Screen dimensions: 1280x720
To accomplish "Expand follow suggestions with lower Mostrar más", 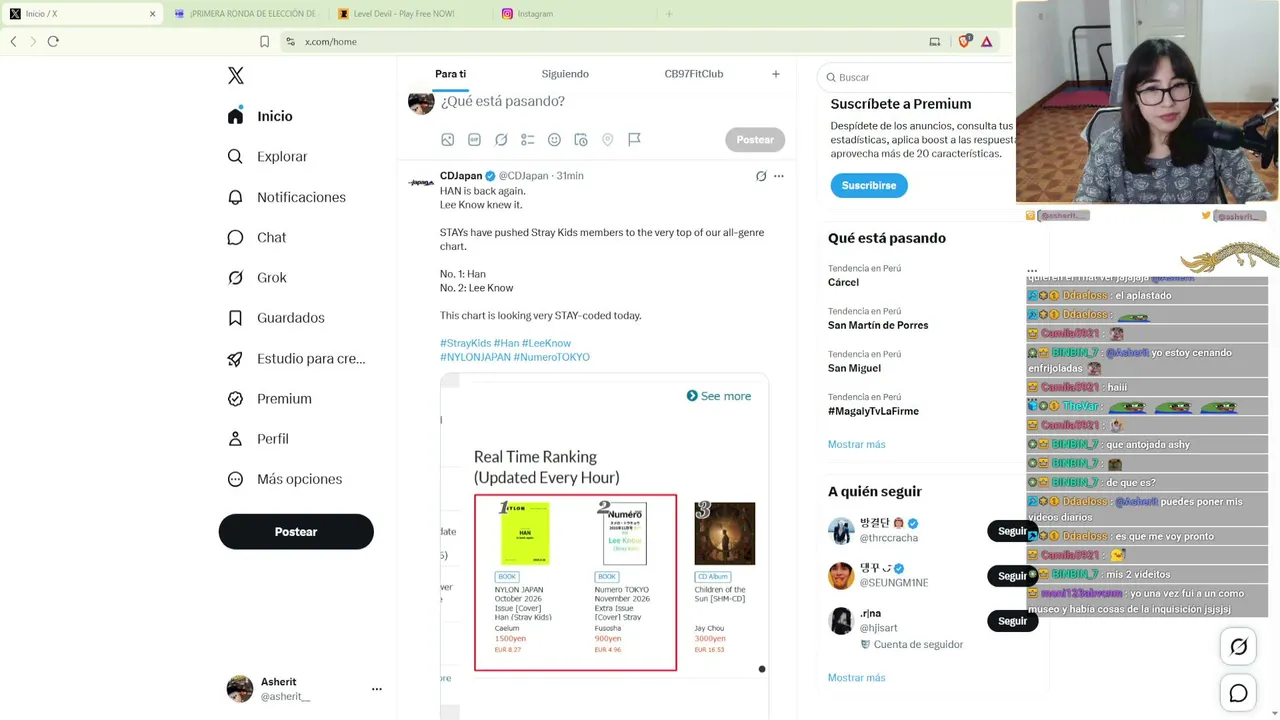I will point(856,678).
